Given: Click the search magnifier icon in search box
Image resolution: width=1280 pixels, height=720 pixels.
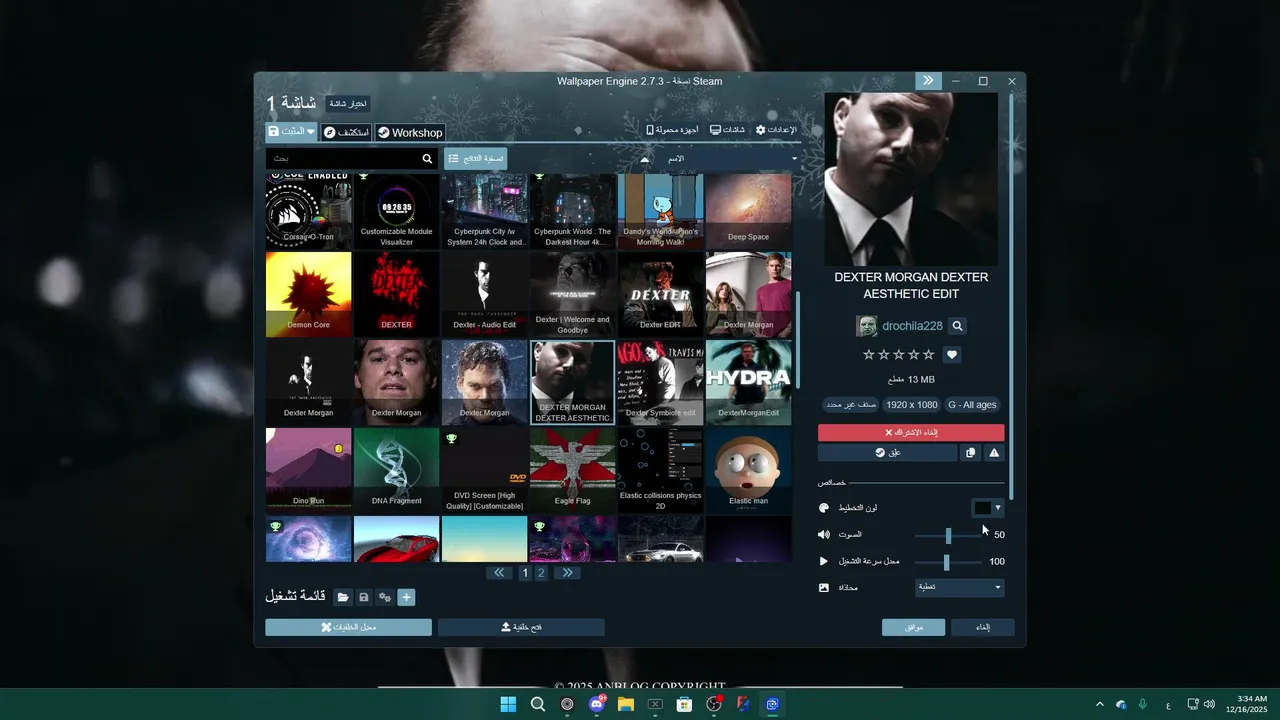Looking at the screenshot, I should pos(428,159).
